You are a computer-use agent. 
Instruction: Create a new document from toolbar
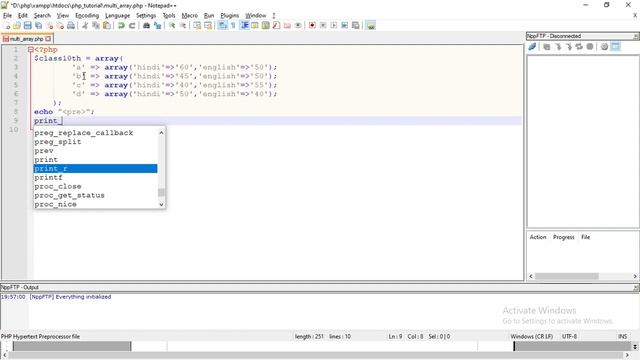[x=6, y=26]
